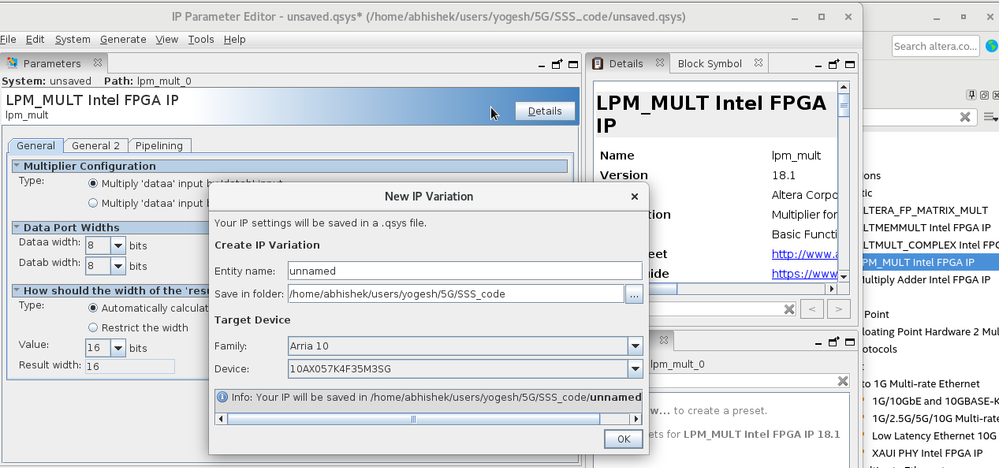The height and width of the screenshot is (468, 999).
Task: Confirm the New IP Variation dialog with OK
Action: (623, 439)
